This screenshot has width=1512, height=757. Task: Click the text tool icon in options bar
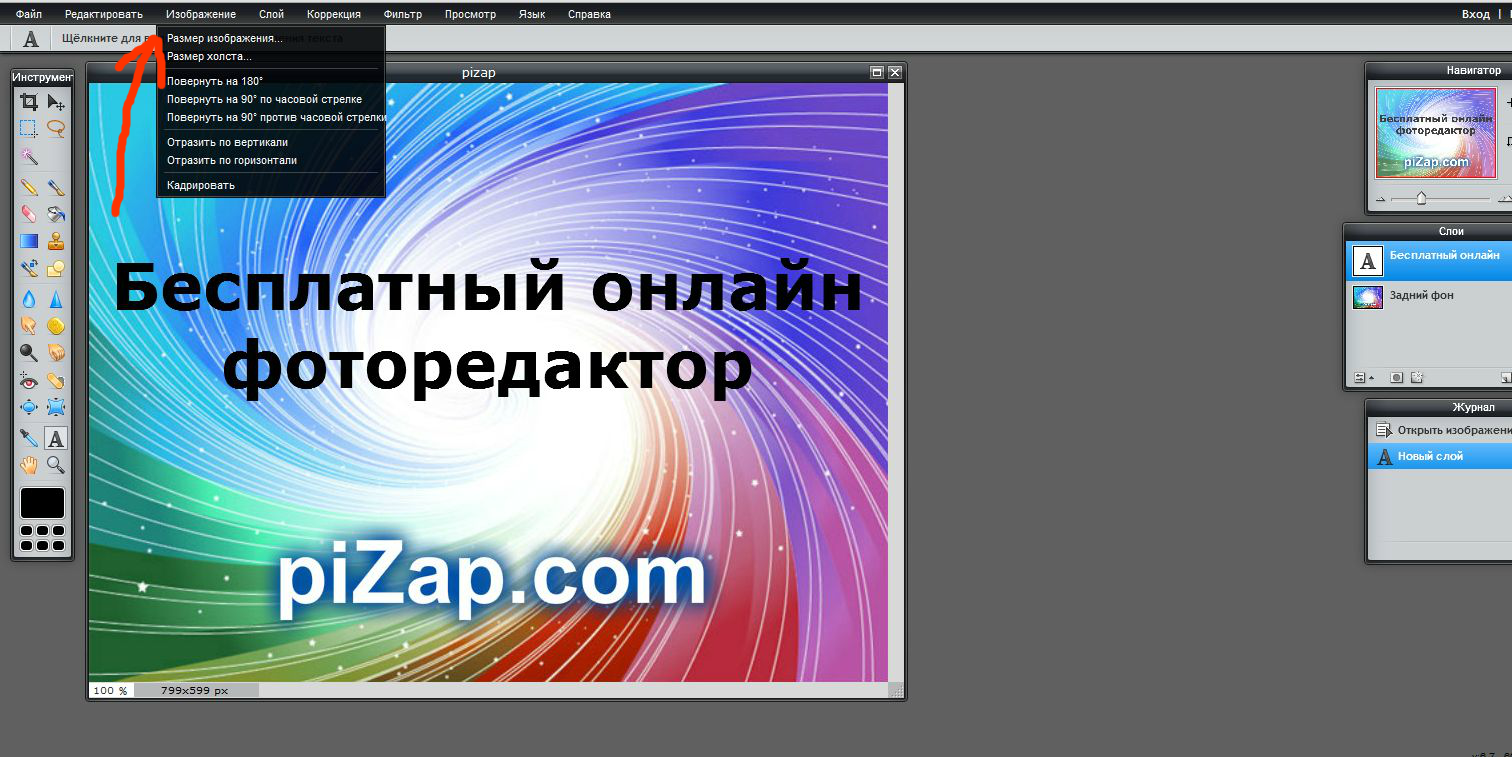[x=31, y=39]
